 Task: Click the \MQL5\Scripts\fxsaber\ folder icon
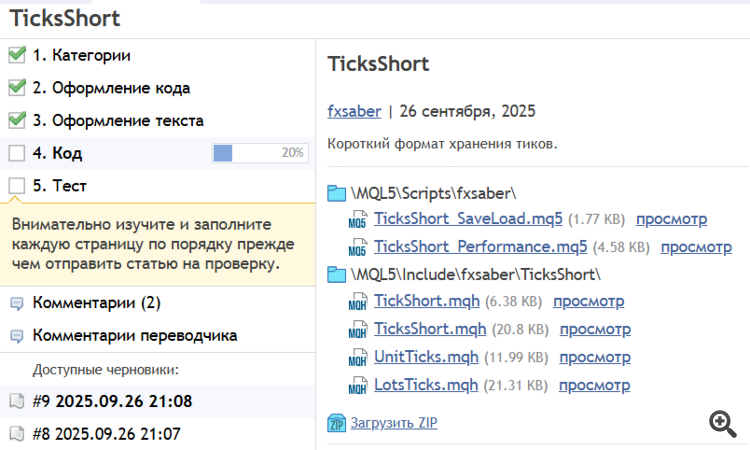point(337,192)
